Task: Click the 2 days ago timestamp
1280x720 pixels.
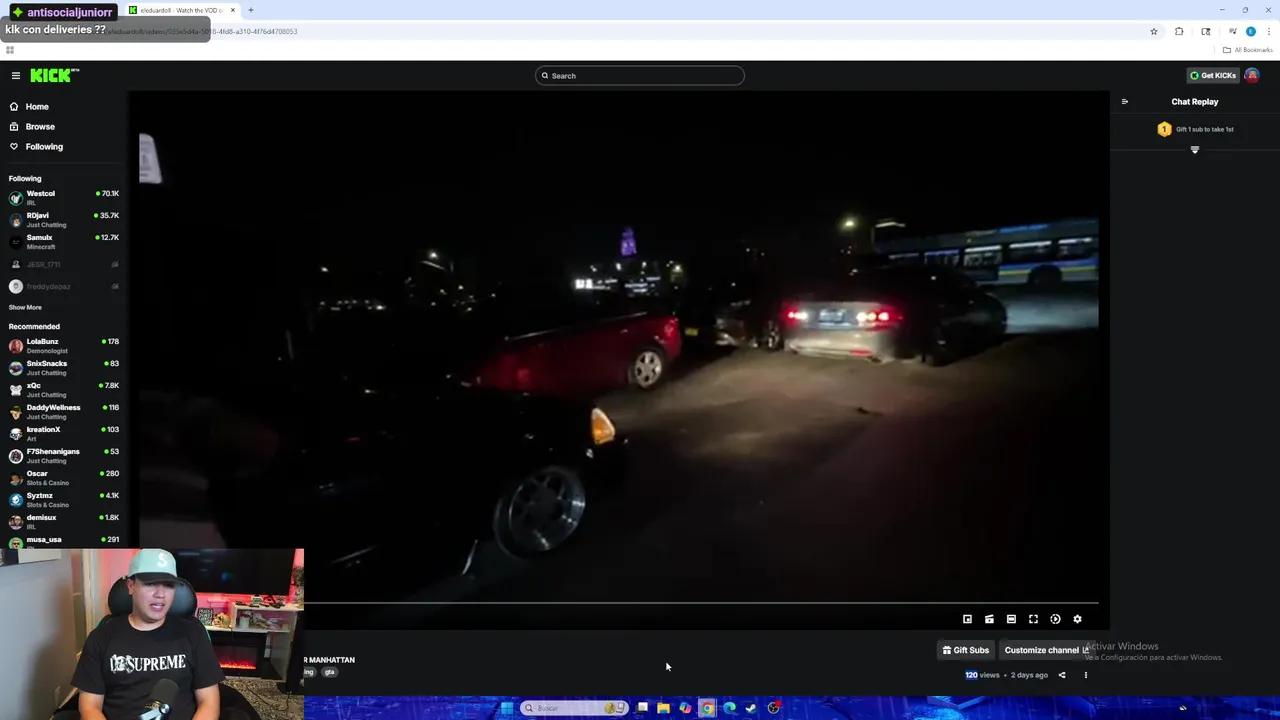Action: (1029, 675)
